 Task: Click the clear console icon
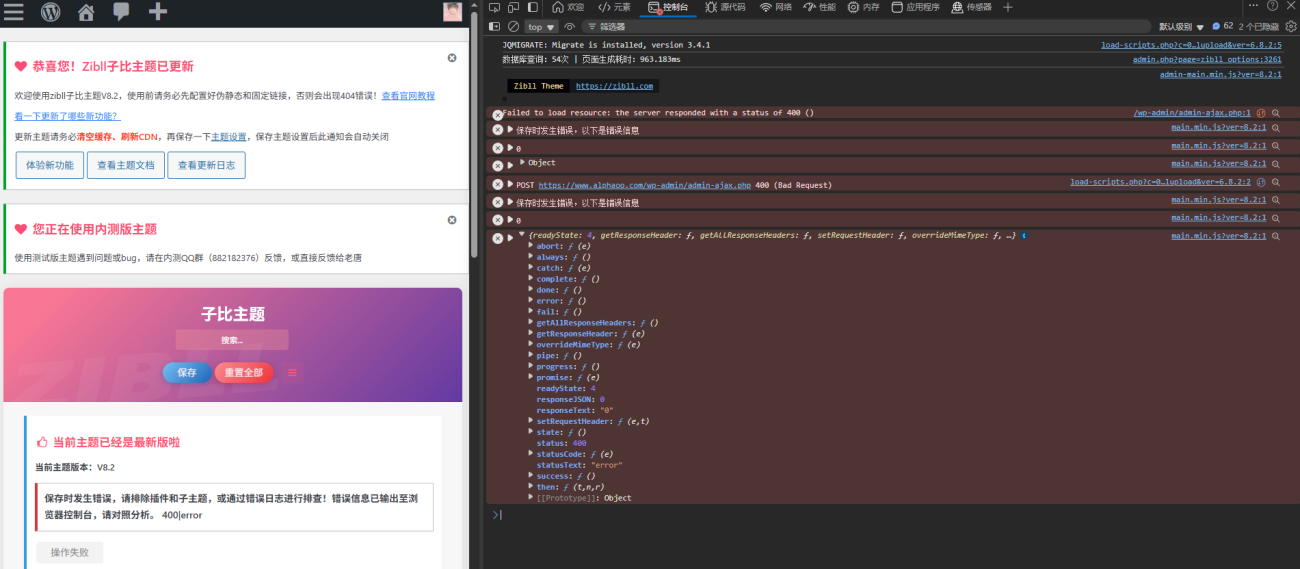click(x=513, y=27)
